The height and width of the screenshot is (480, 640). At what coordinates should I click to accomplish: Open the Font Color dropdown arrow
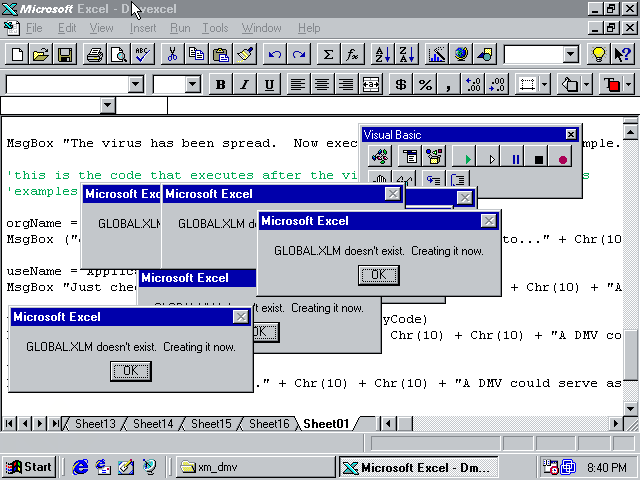tap(629, 84)
